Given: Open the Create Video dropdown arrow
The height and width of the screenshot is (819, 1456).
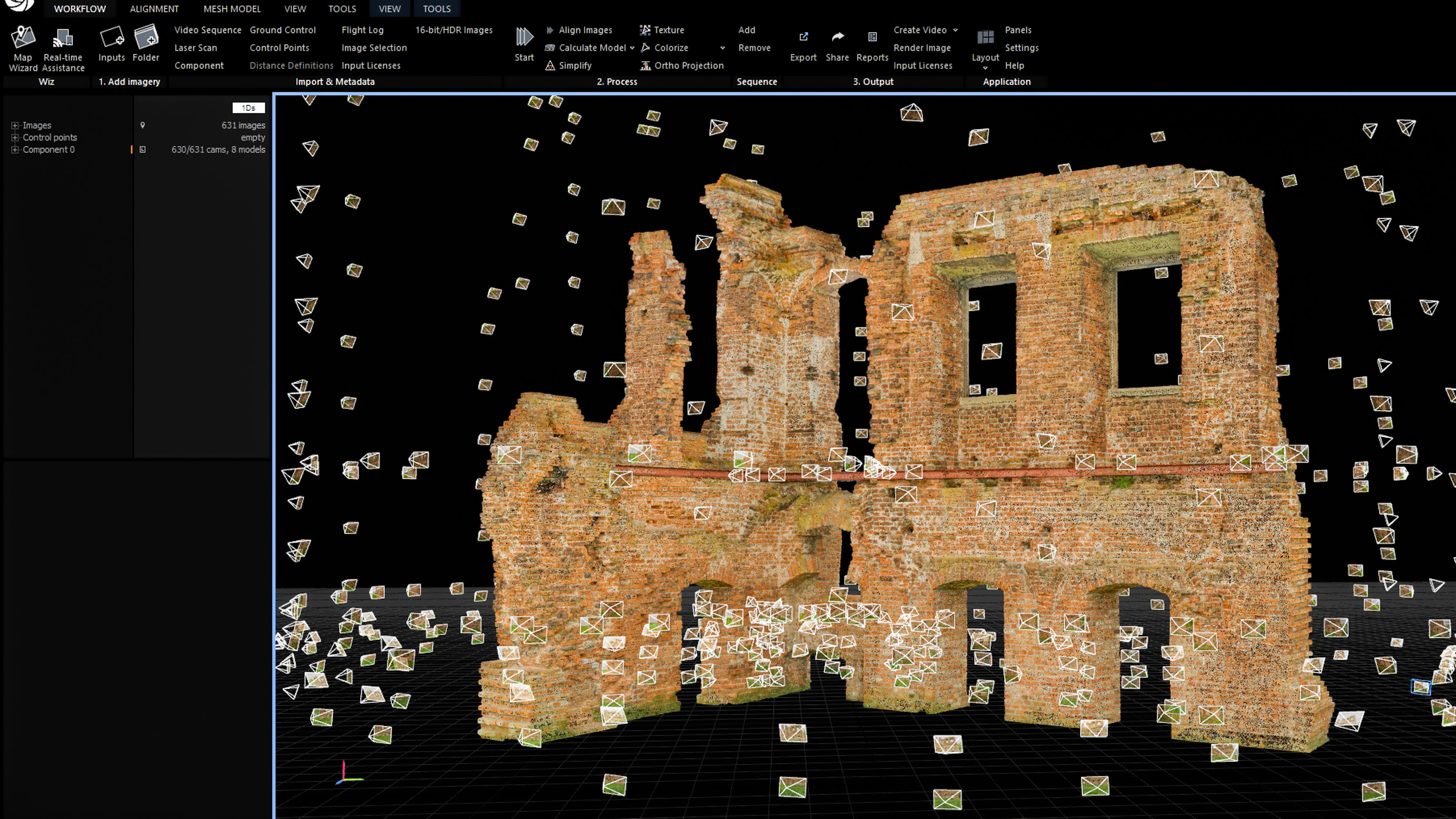Looking at the screenshot, I should tap(955, 30).
